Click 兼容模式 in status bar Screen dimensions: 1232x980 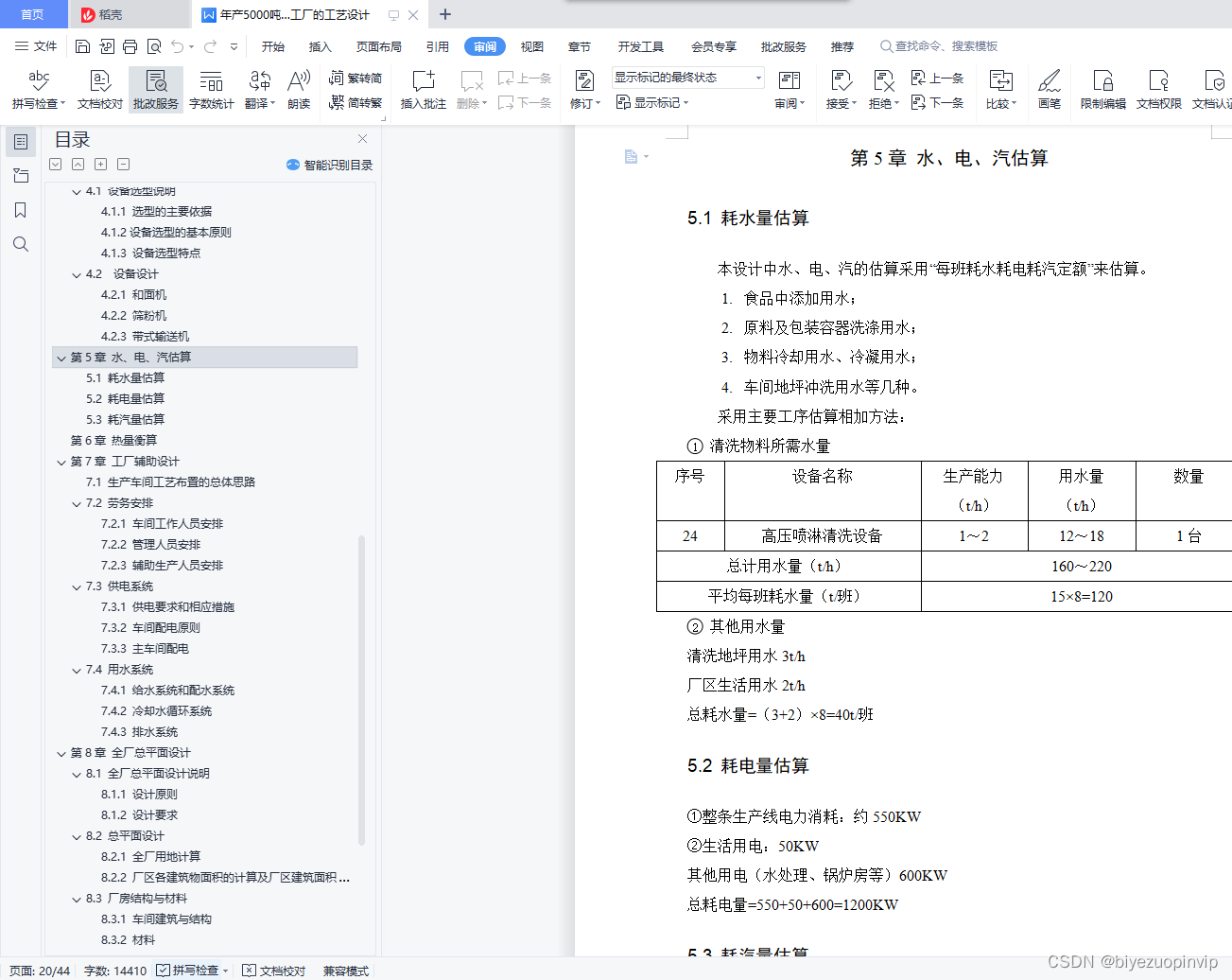point(345,971)
